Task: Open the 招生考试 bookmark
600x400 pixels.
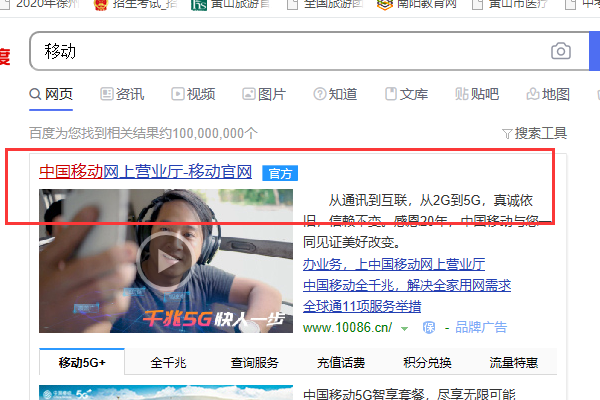Action: pyautogui.click(x=135, y=5)
